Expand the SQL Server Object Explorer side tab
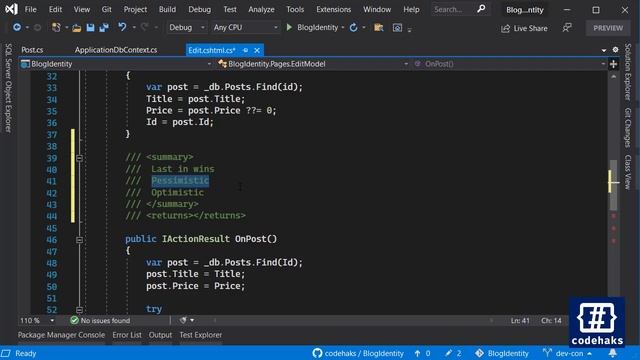640x360 pixels. (8, 88)
